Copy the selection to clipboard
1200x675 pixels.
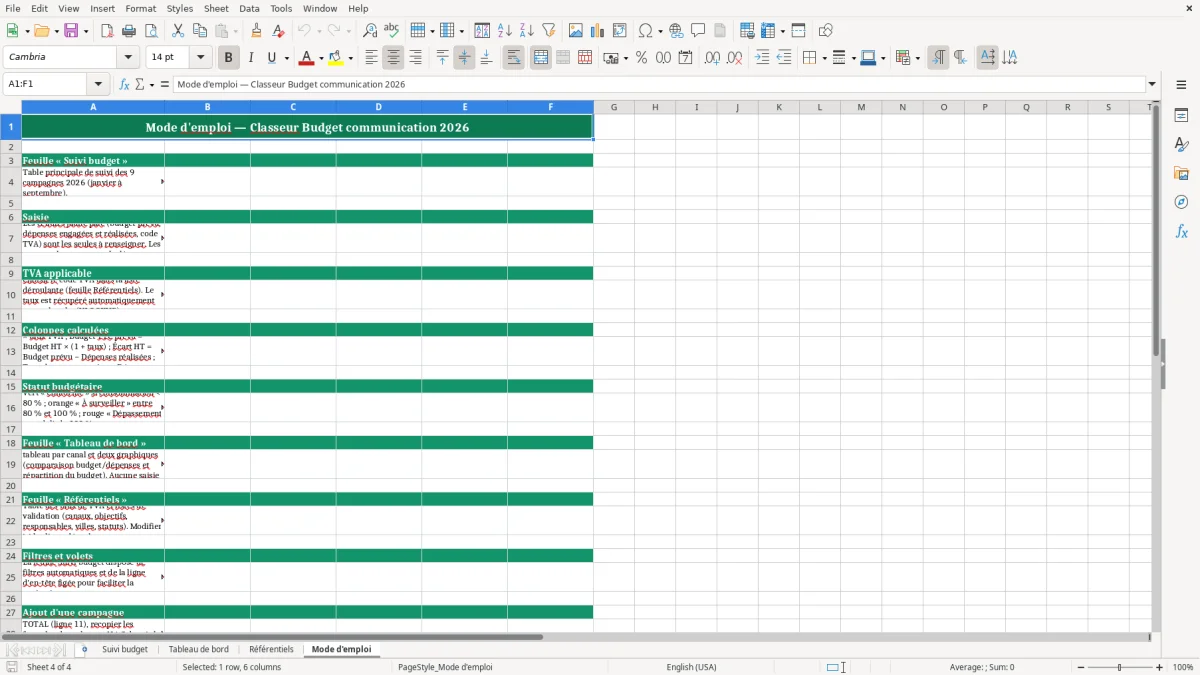(200, 31)
